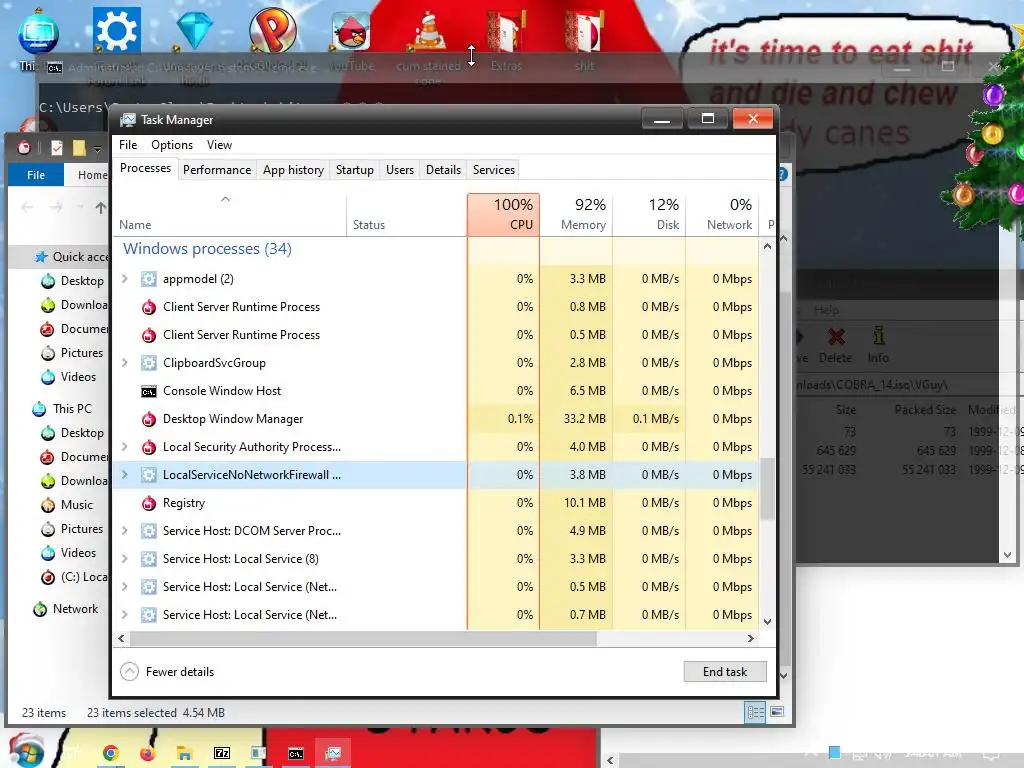Open the View menu in Task Manager

(219, 145)
